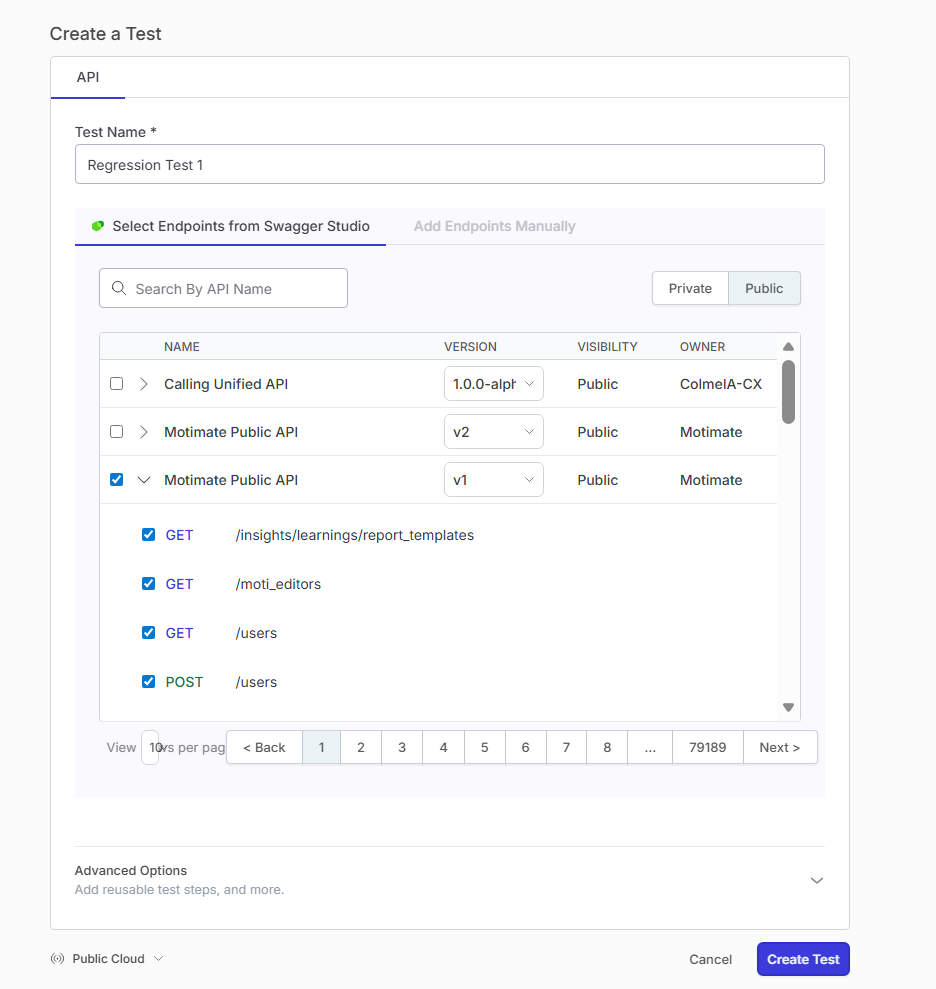Click the Create Test button
The width and height of the screenshot is (936, 989).
click(x=803, y=958)
